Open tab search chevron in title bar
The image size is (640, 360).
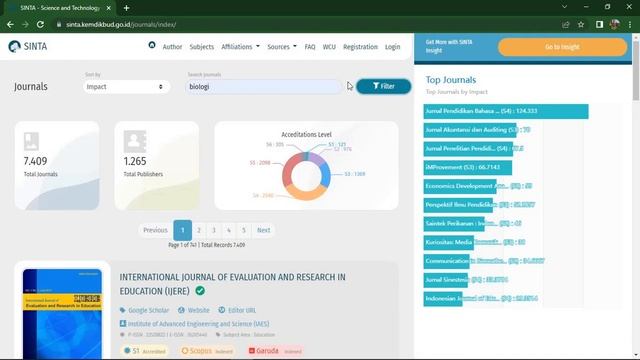564,7
